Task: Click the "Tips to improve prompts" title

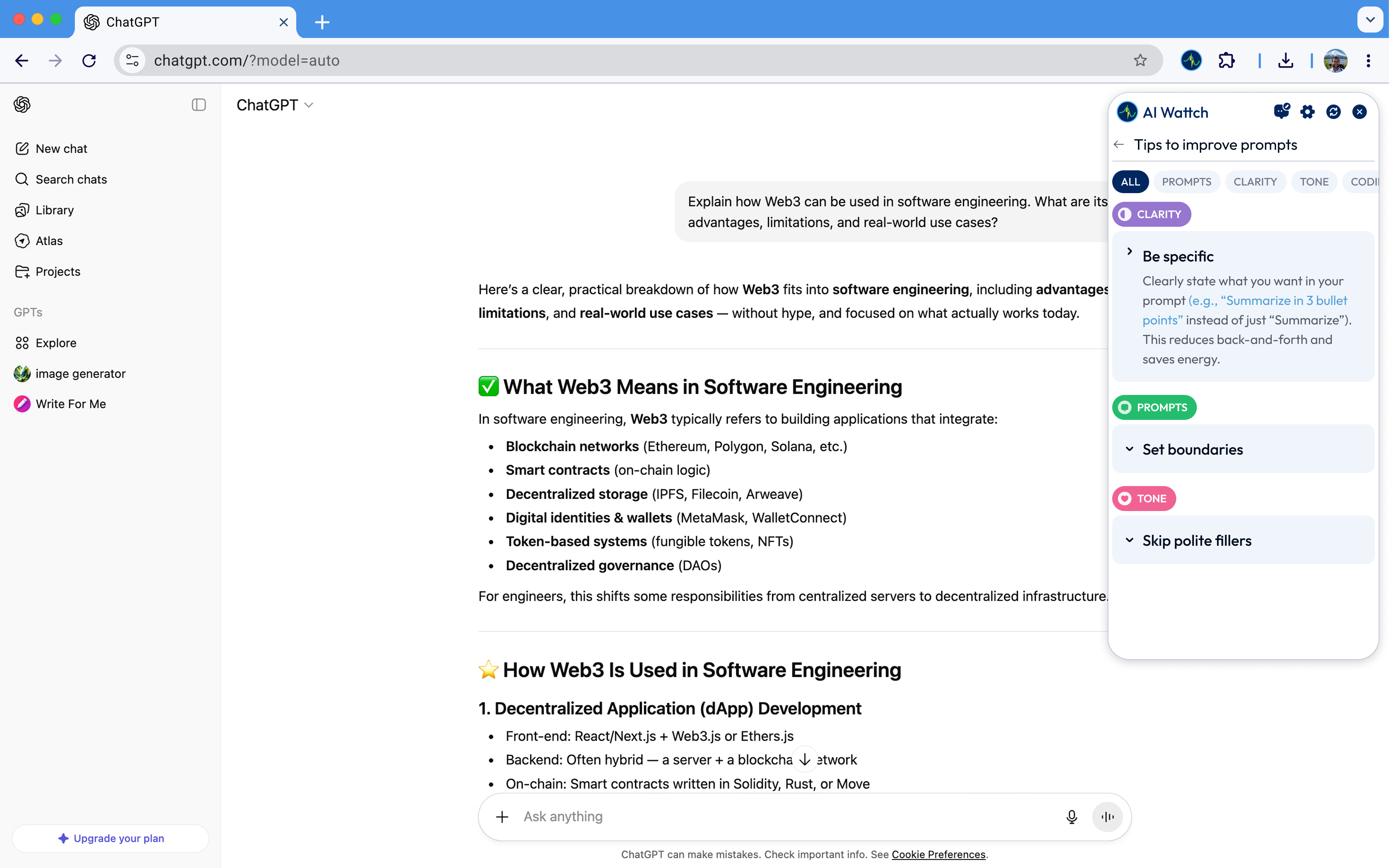Action: [1215, 145]
